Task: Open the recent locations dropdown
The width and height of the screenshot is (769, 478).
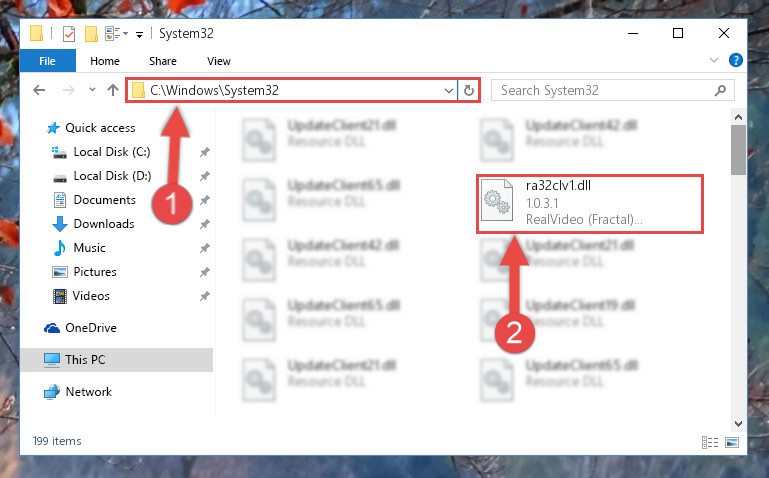Action: click(x=92, y=90)
